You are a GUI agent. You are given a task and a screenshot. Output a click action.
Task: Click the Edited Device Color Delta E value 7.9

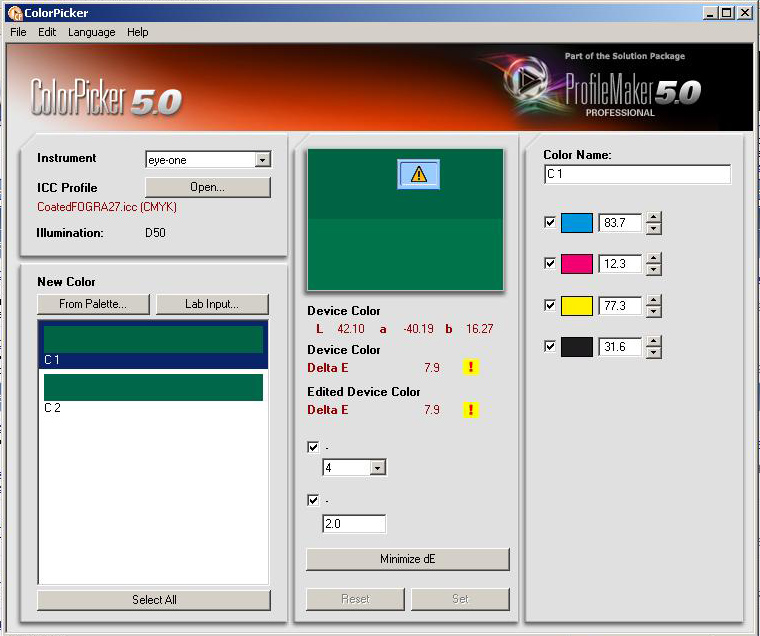pos(432,410)
